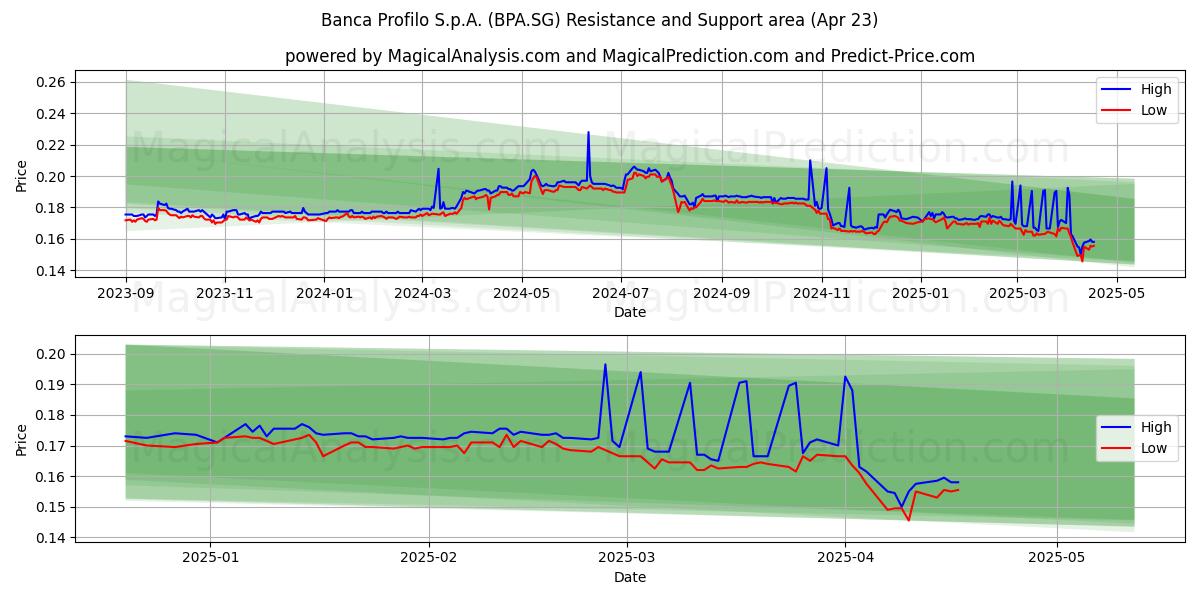This screenshot has height=600, width=1200.
Task: Click the top chart's '0.20' price tick
Action: [51, 177]
